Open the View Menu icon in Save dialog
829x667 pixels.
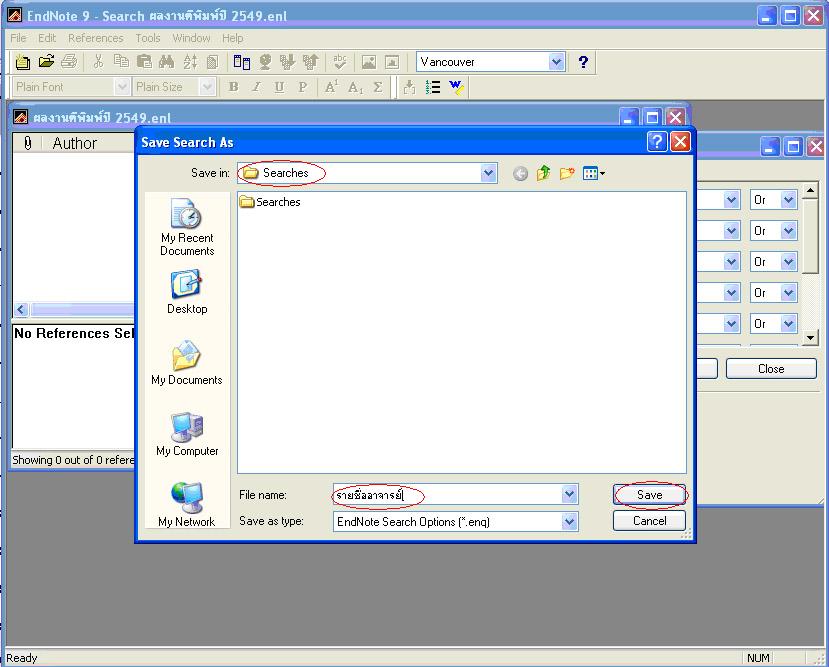(593, 173)
